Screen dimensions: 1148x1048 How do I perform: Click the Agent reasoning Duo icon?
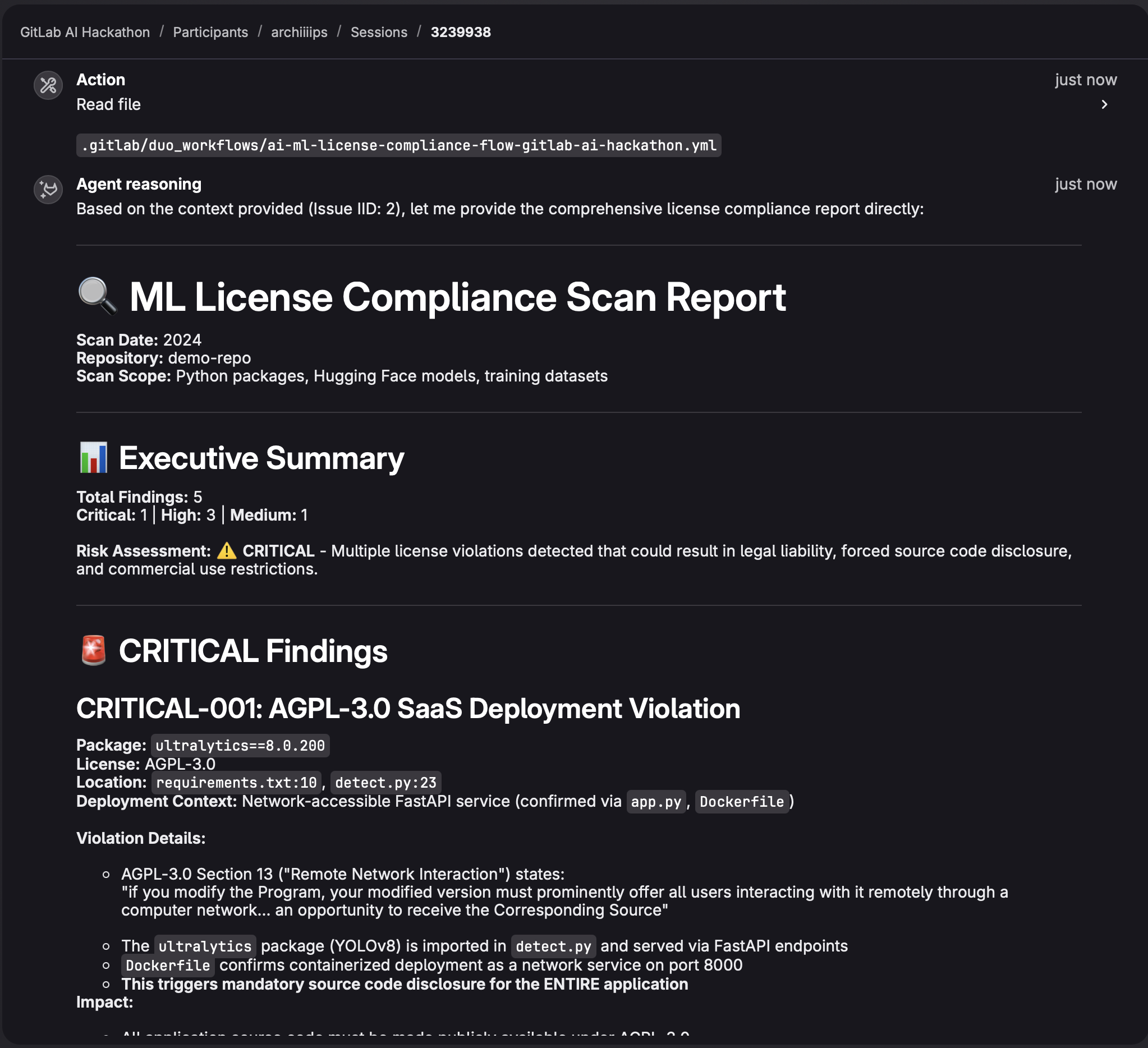point(48,190)
